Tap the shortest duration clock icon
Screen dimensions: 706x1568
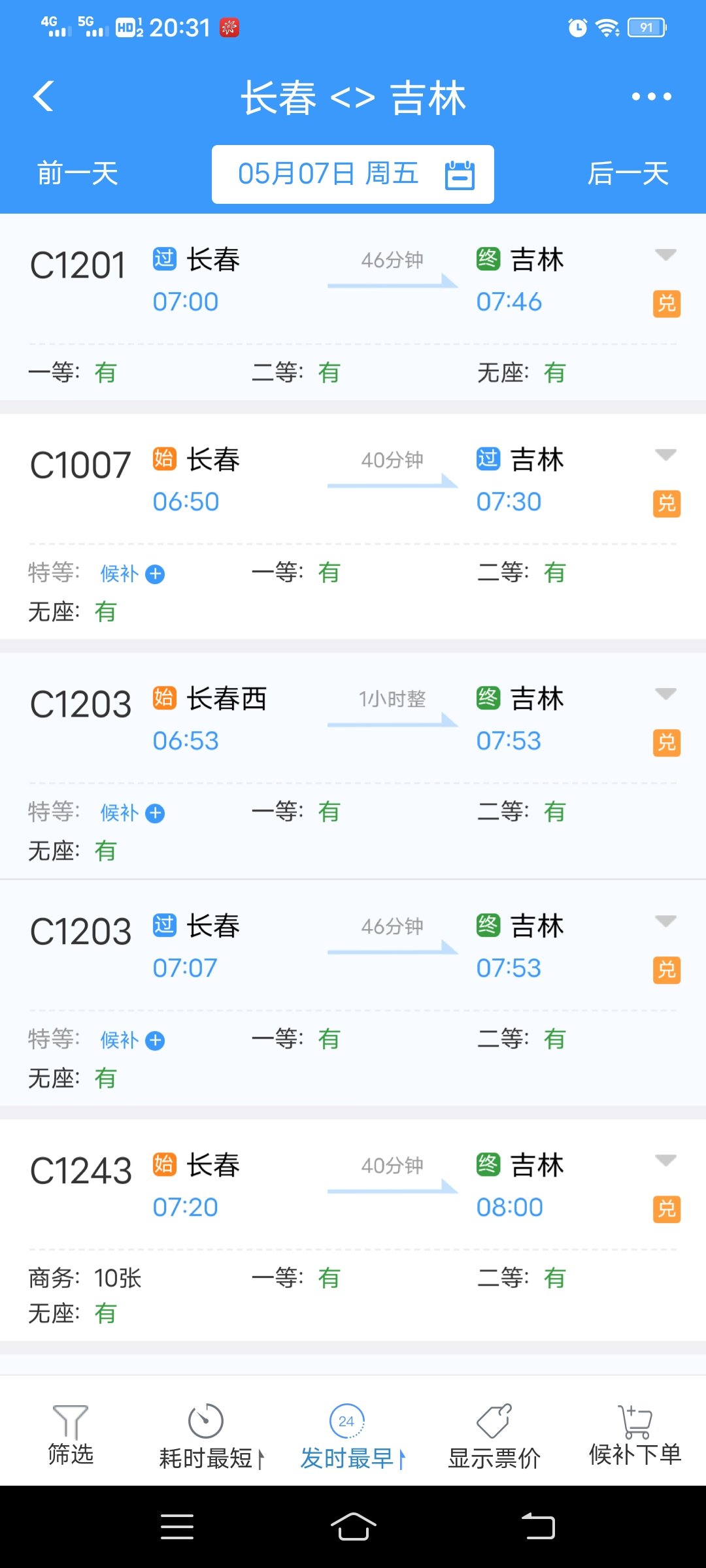click(x=206, y=1422)
